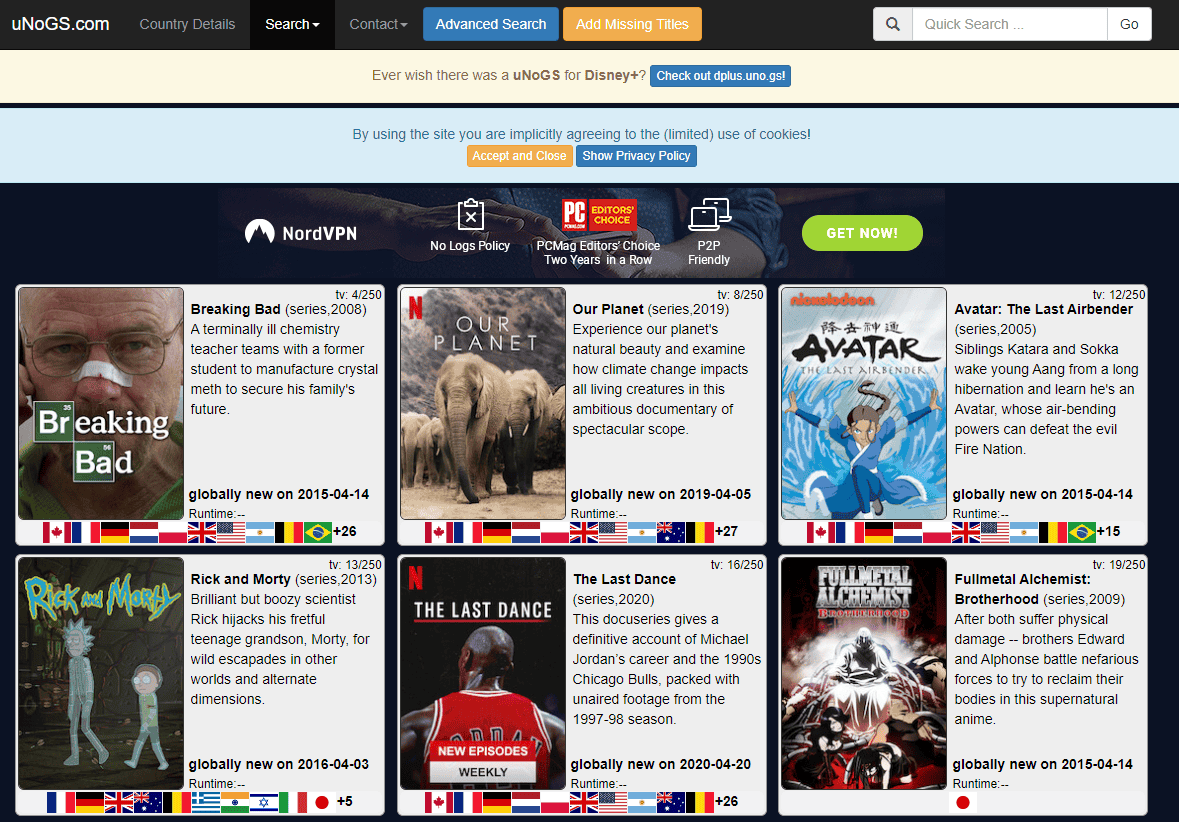The height and width of the screenshot is (822, 1179).
Task: Click 'globally new on 2019-04-05' text
Action: 661,494
